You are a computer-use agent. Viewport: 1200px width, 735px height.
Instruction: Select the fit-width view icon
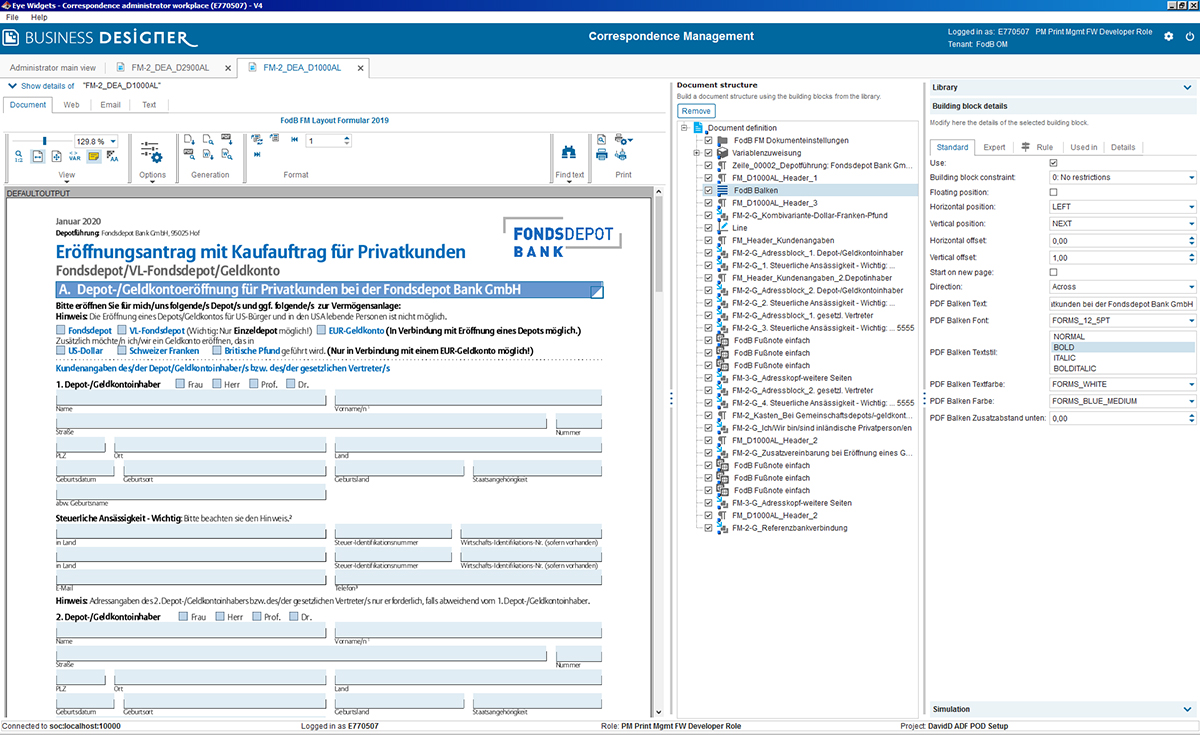tap(37, 157)
